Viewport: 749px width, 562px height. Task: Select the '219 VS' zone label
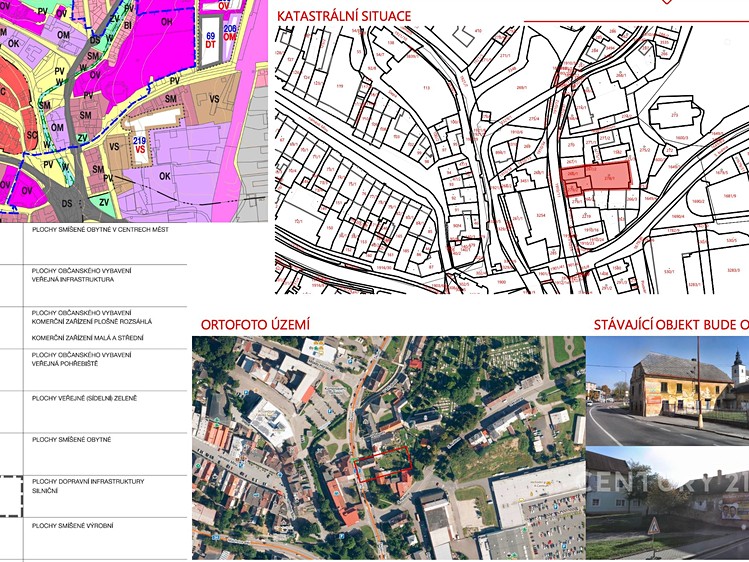pos(139,145)
